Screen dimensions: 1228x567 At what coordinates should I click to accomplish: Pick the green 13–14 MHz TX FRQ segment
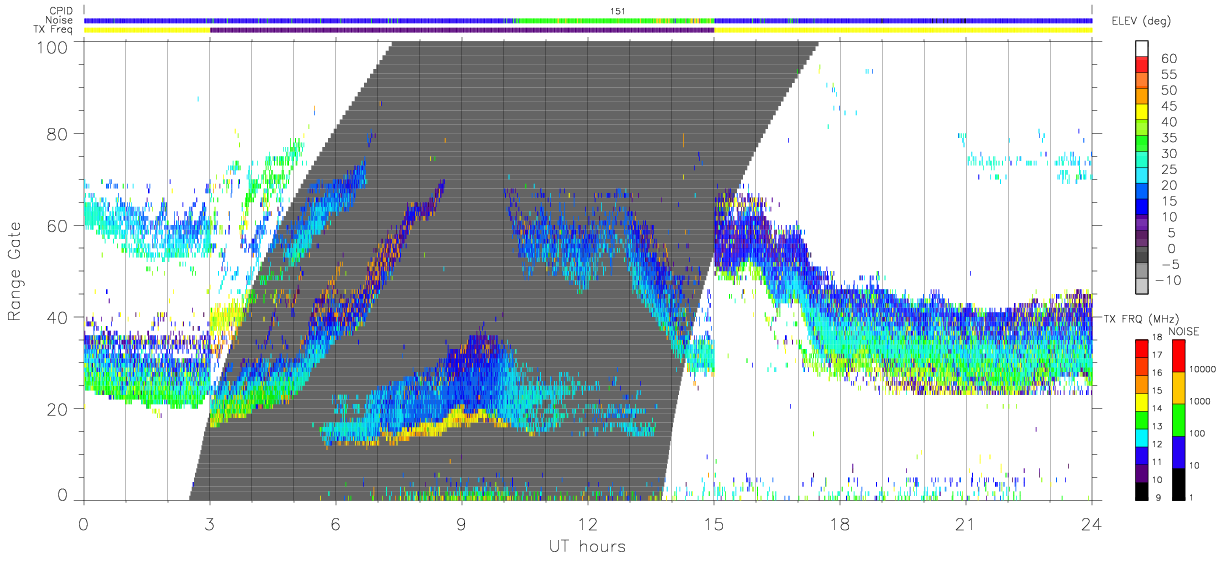1142,418
